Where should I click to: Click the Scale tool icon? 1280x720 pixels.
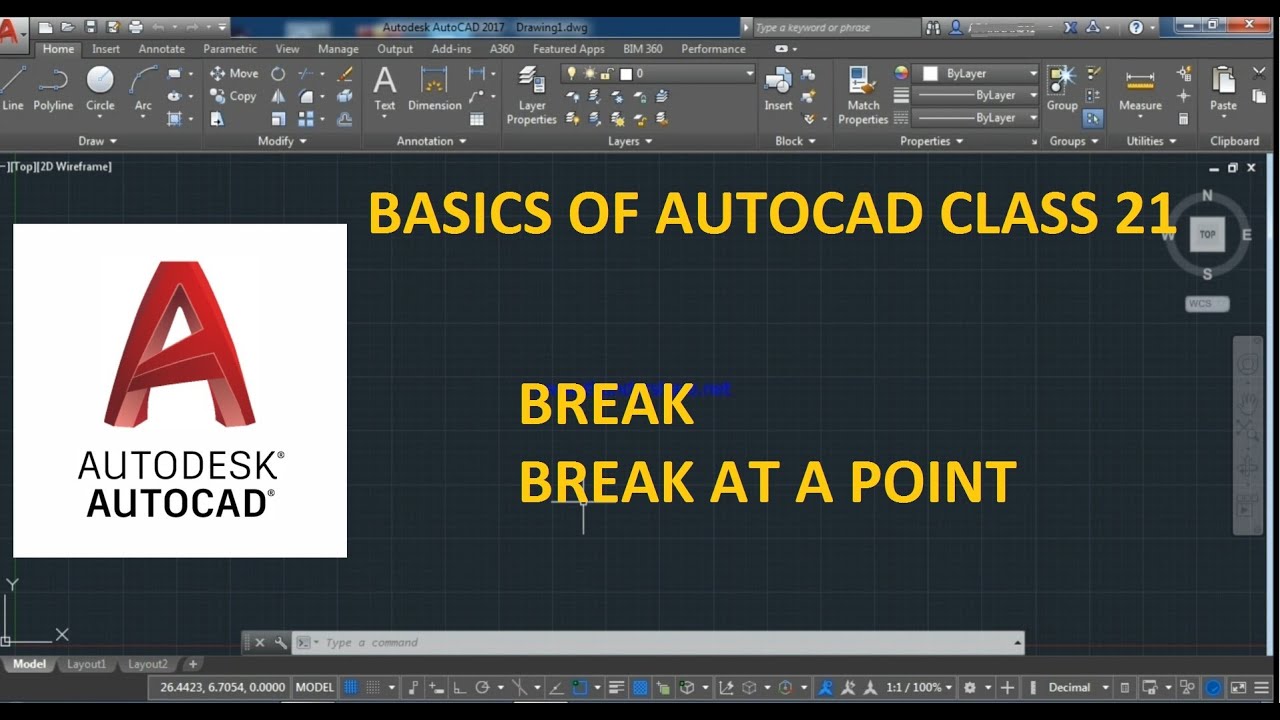[x=278, y=119]
